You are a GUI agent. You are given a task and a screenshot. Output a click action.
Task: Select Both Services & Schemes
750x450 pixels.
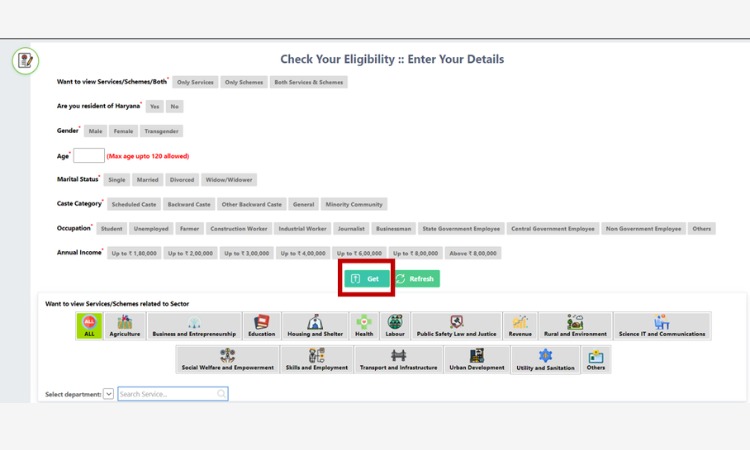[309, 82]
